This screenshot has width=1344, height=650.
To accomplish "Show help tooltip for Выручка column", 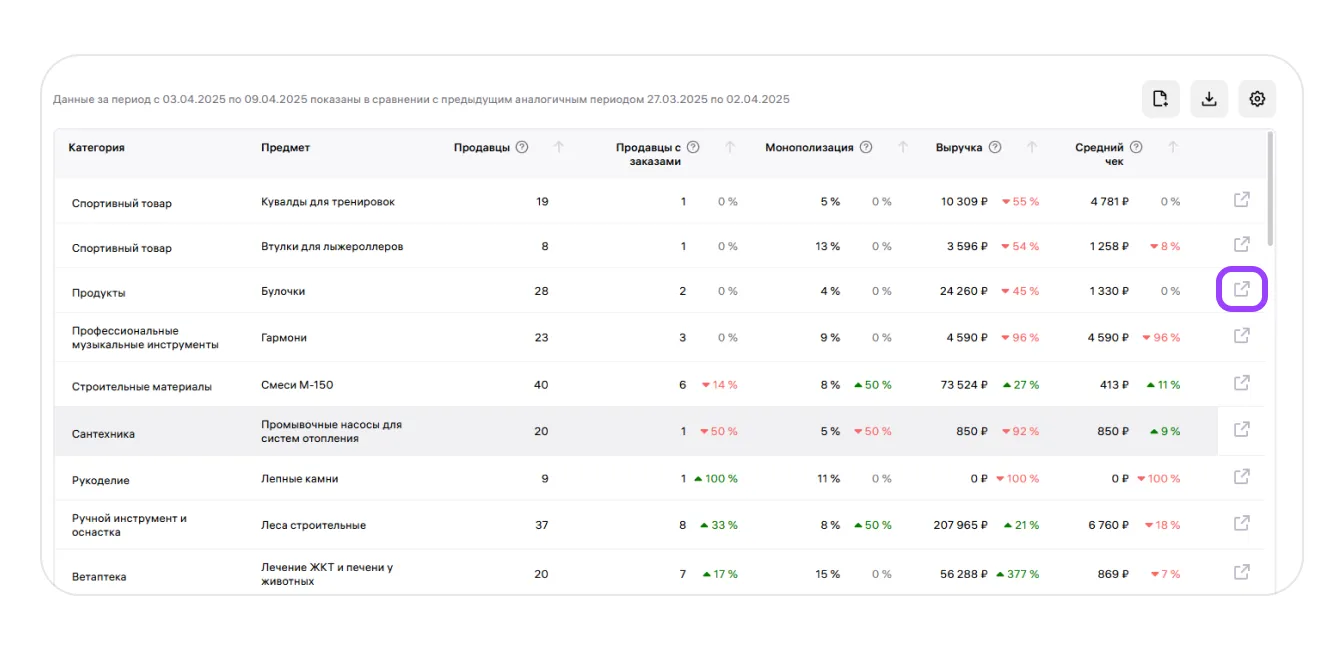I will pyautogui.click(x=995, y=148).
